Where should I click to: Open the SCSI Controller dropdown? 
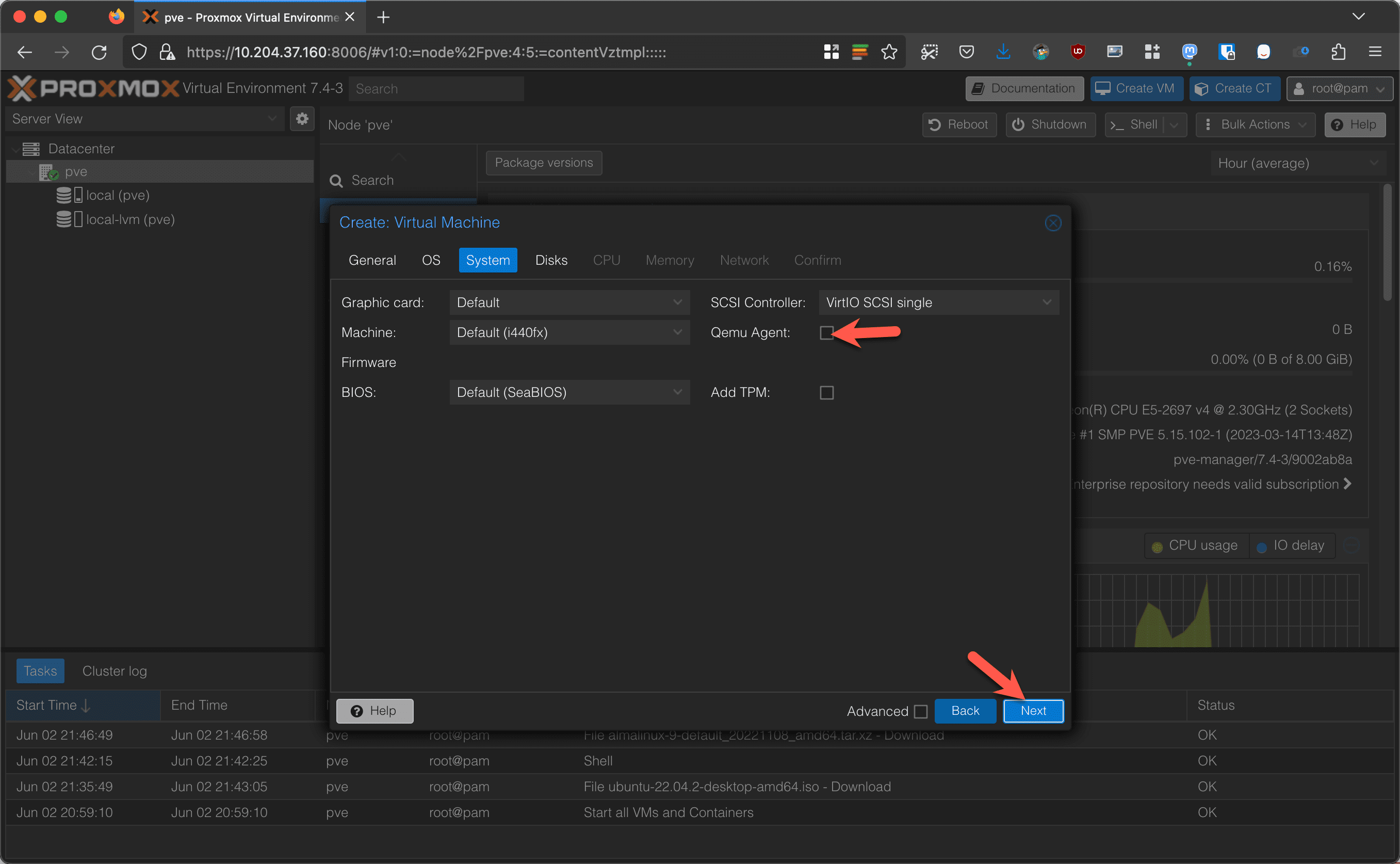[939, 302]
